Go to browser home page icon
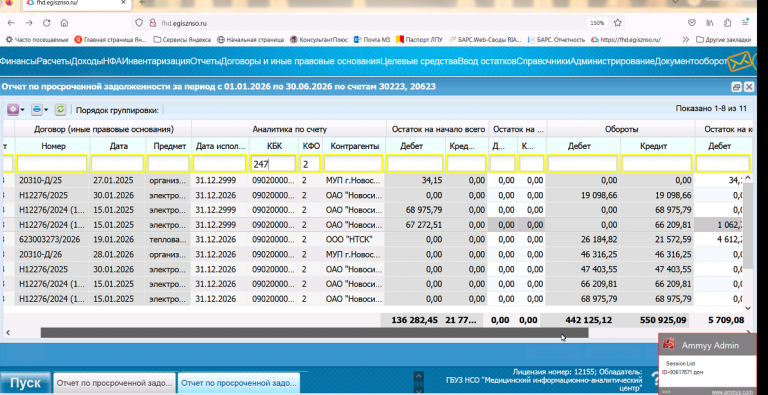The width and height of the screenshot is (768, 395). 64,23
